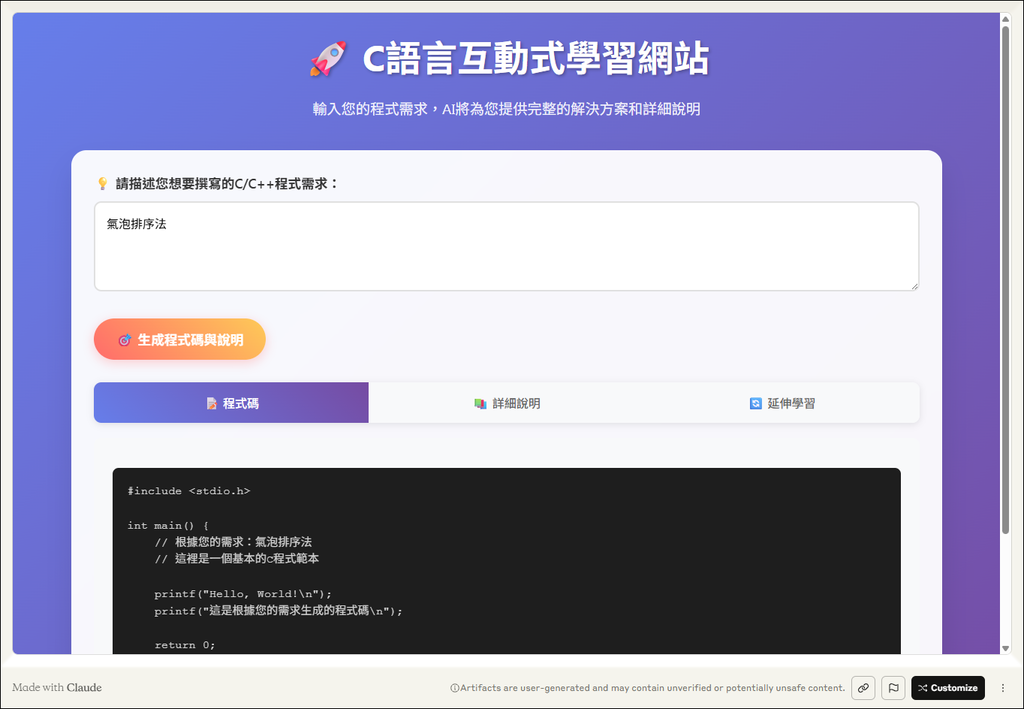Click the Customize button
This screenshot has height=709, width=1024.
pyautogui.click(x=948, y=687)
